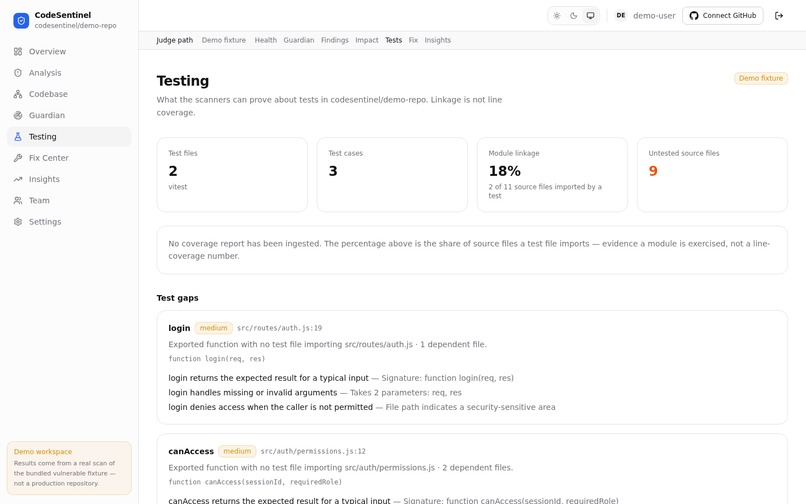Click the Testing page heading
Viewport: 806px width, 504px height.
click(182, 81)
